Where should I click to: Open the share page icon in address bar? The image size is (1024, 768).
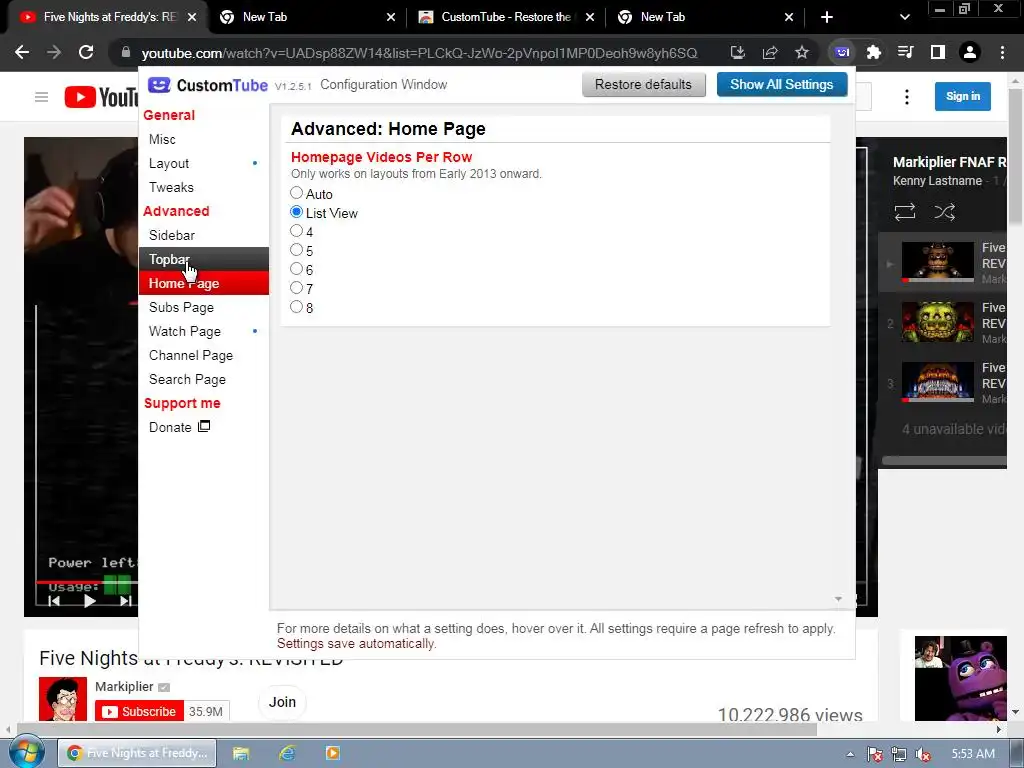coord(770,52)
